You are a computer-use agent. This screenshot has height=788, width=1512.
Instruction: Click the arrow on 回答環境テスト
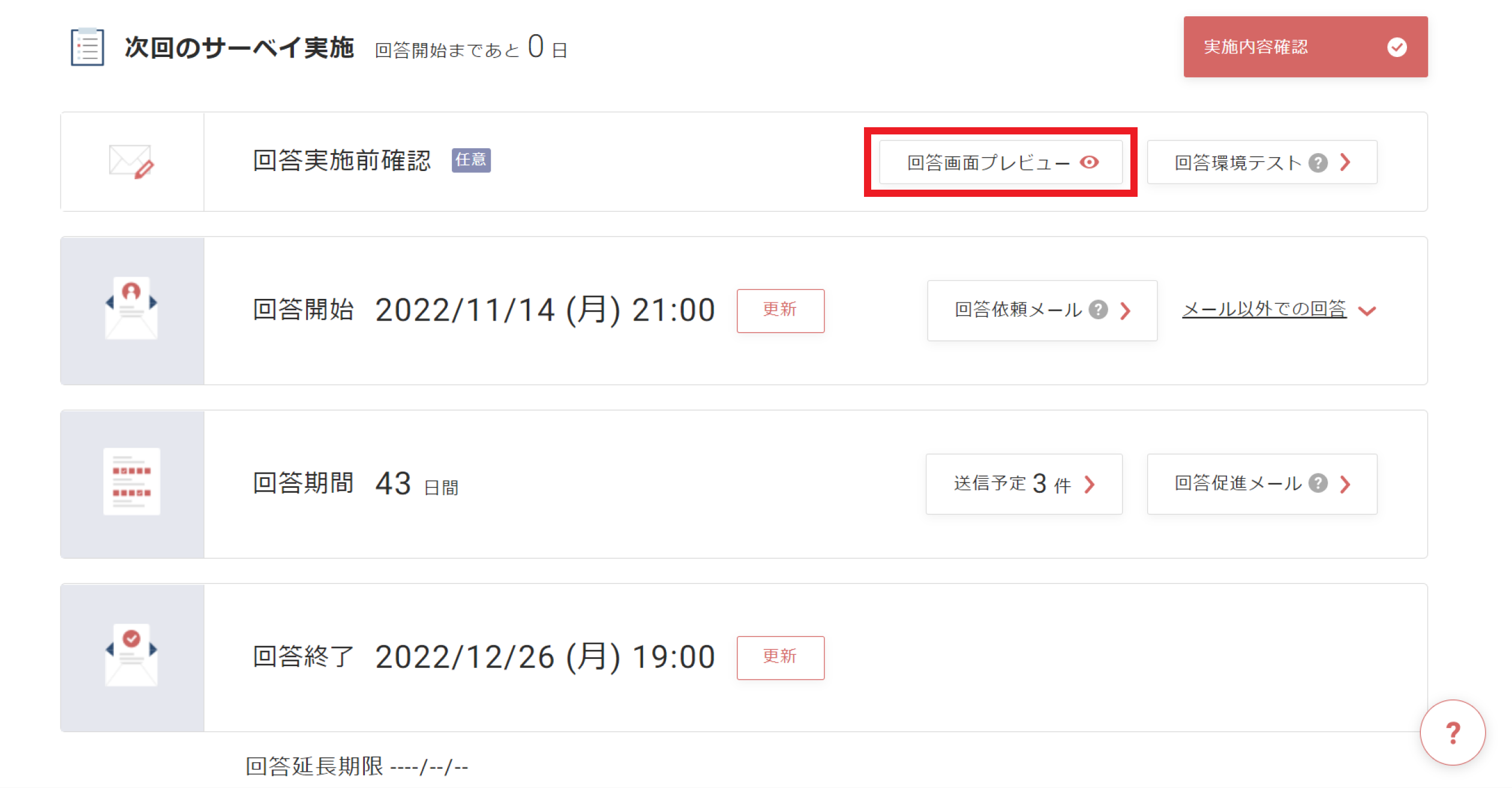pos(1346,162)
